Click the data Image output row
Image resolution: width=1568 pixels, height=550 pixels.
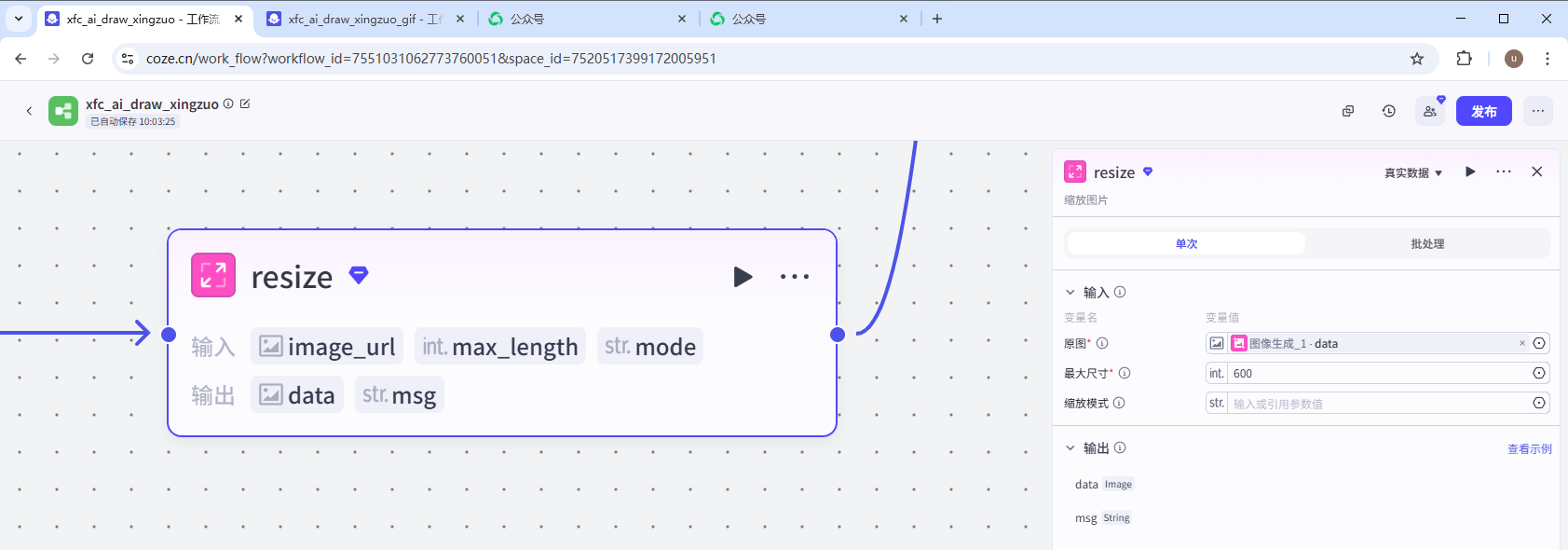click(1104, 485)
